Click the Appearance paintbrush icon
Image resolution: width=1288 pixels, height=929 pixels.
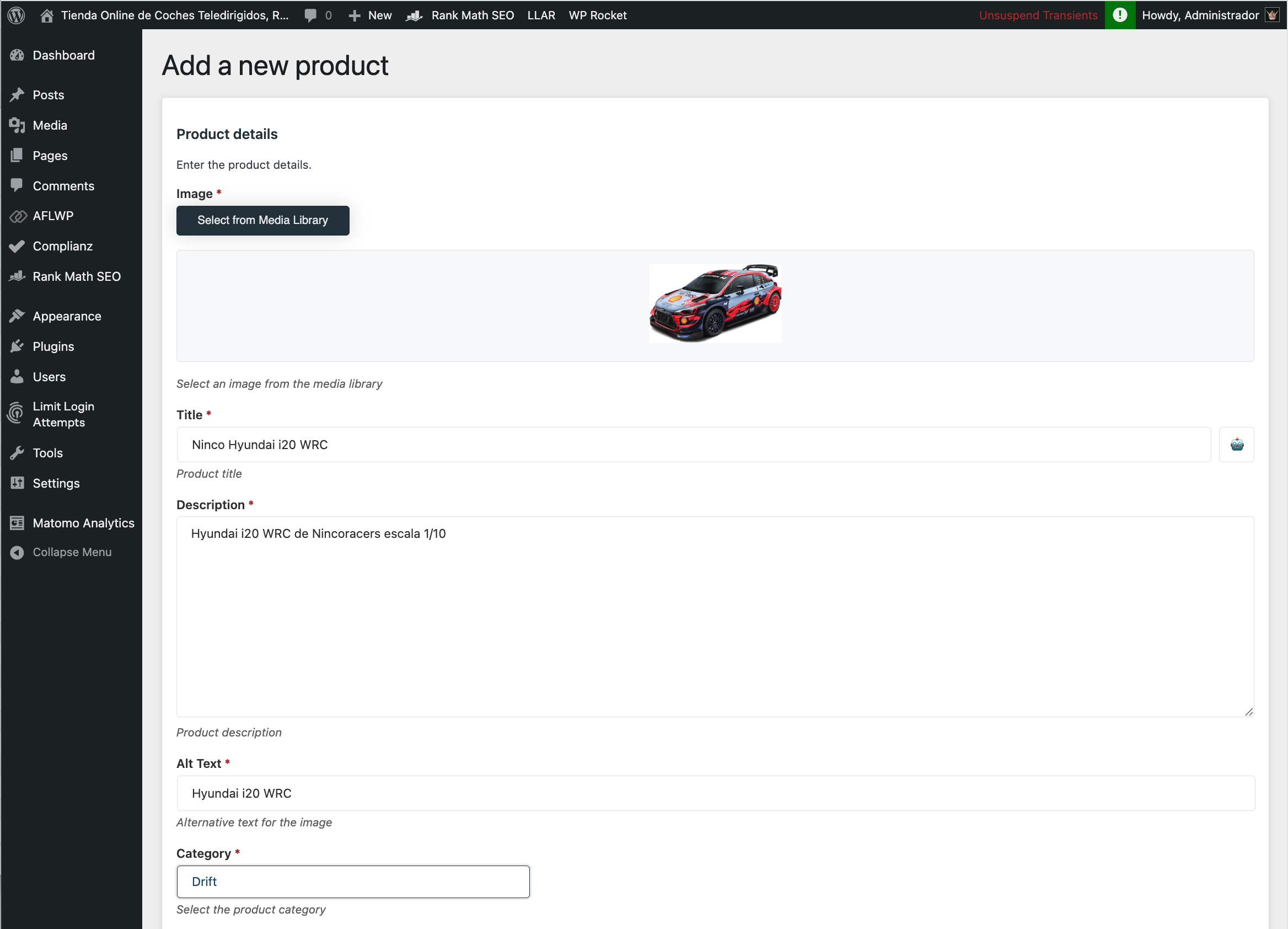click(17, 316)
